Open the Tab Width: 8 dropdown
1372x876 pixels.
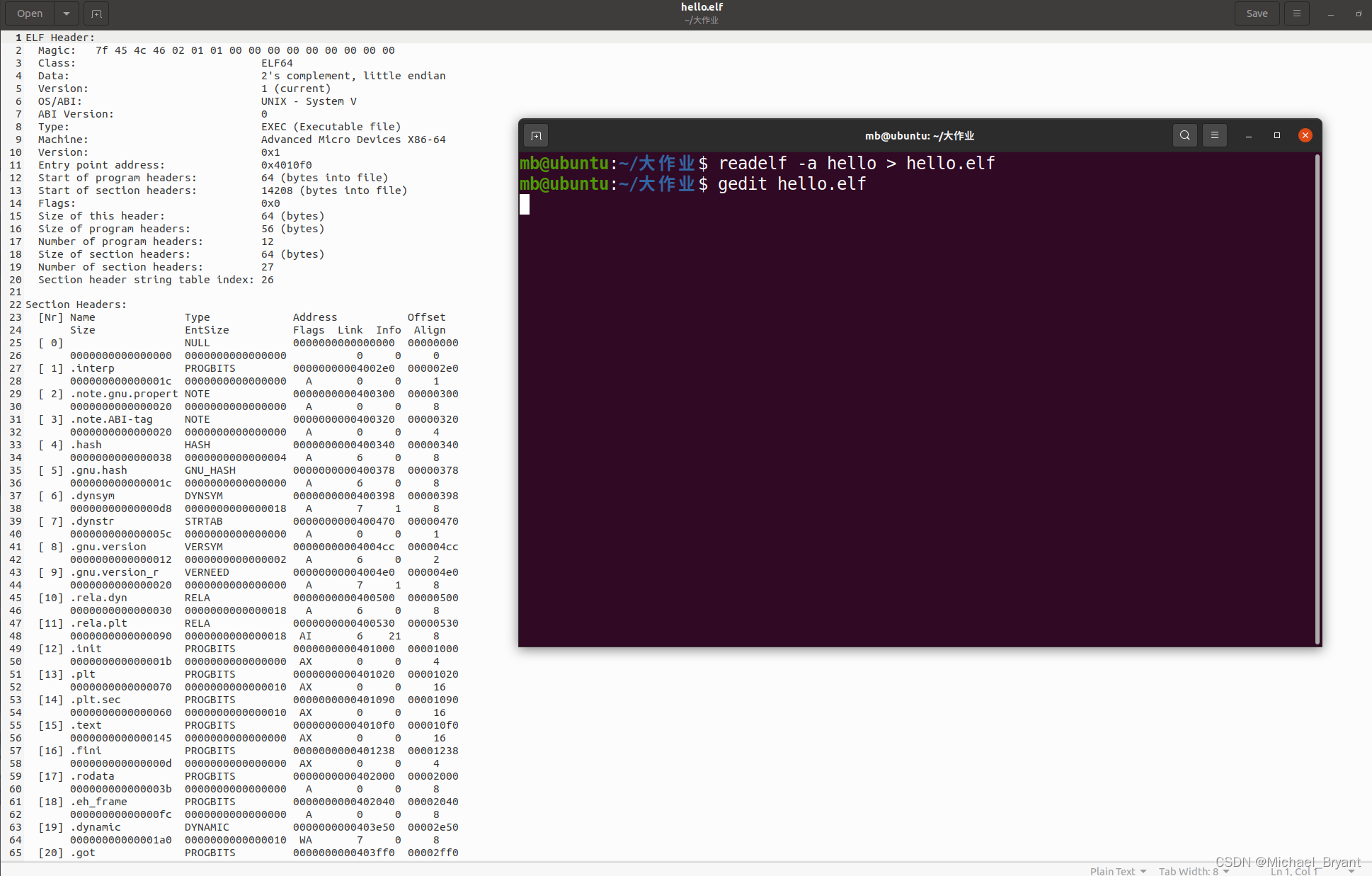coord(1193,870)
